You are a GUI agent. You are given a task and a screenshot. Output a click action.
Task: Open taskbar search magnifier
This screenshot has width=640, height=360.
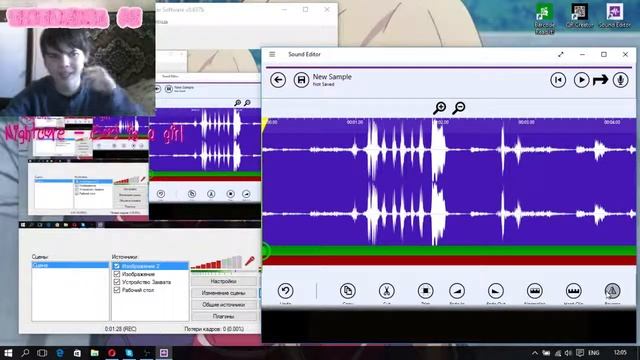(x=25, y=353)
